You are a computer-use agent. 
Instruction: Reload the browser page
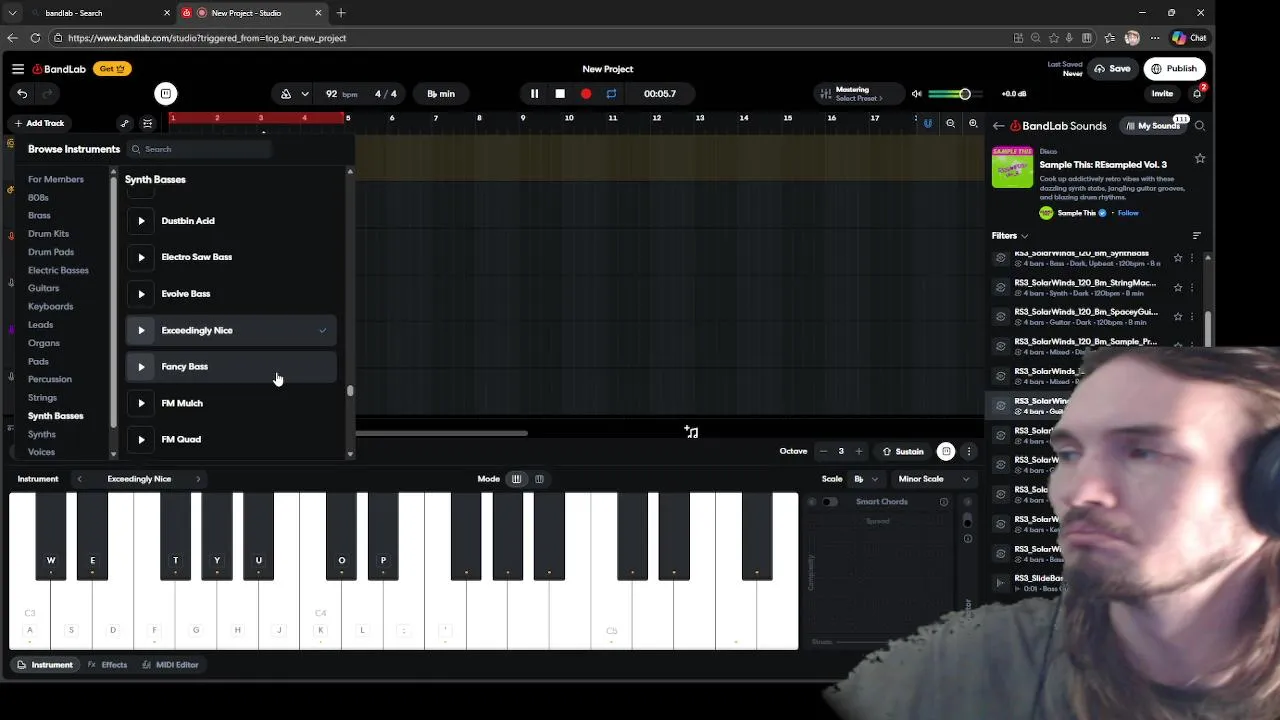tap(35, 38)
